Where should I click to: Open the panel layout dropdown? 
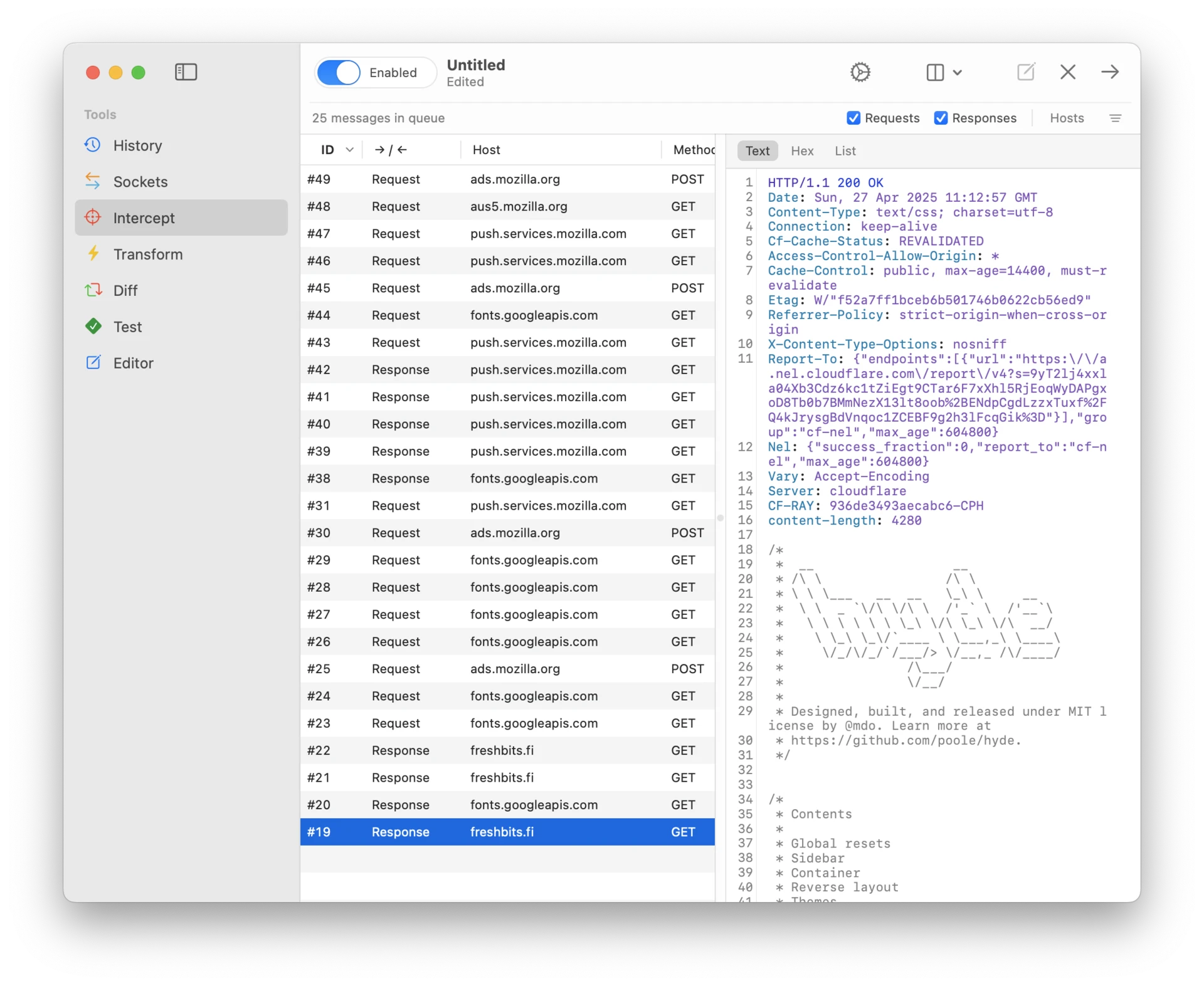click(943, 72)
